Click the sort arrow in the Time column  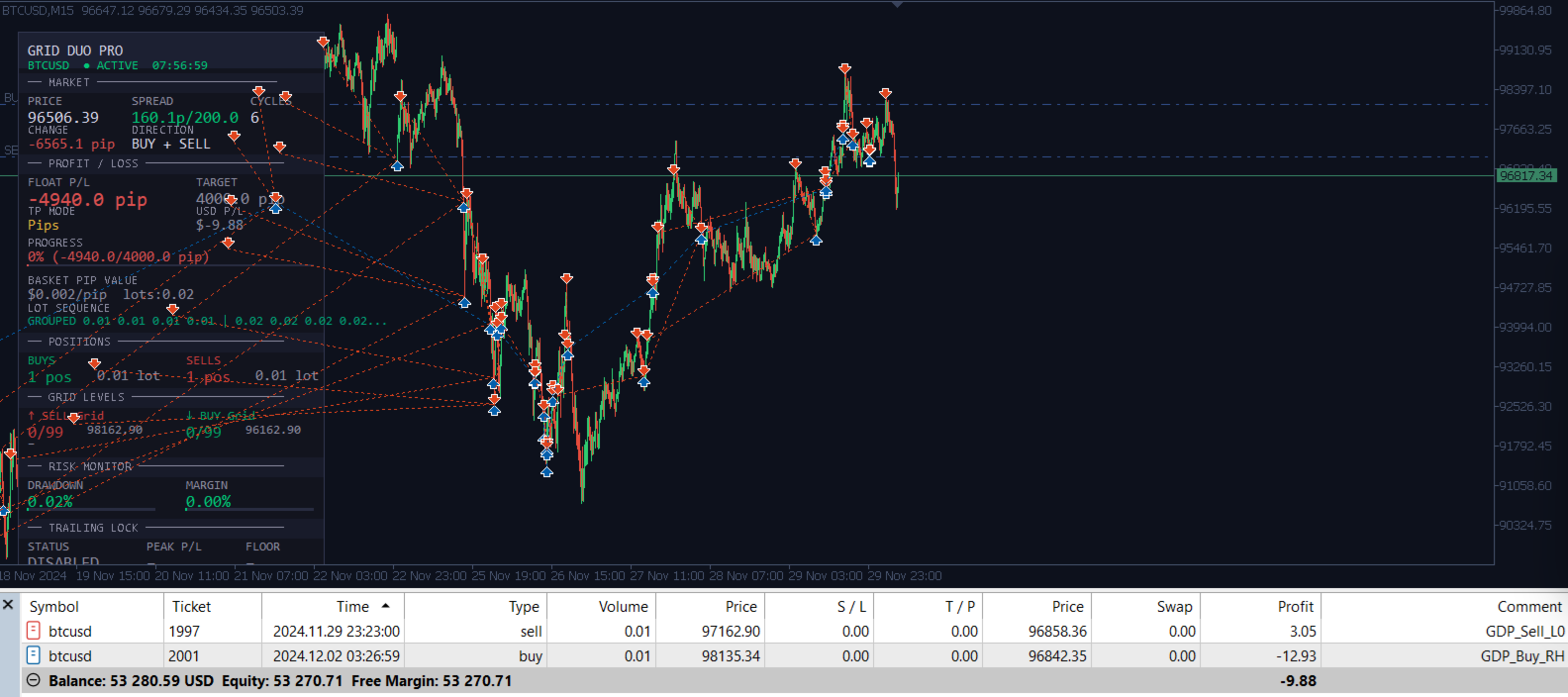(x=385, y=606)
